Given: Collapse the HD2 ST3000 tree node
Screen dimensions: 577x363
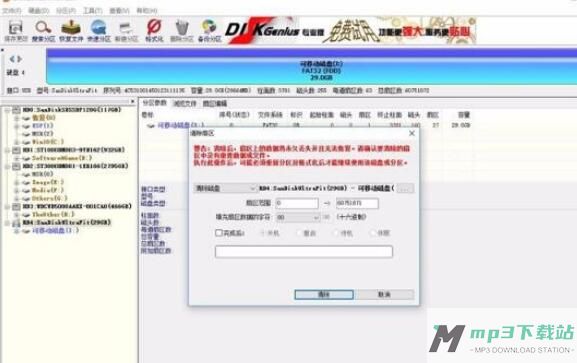Looking at the screenshot, I should point(7,166).
